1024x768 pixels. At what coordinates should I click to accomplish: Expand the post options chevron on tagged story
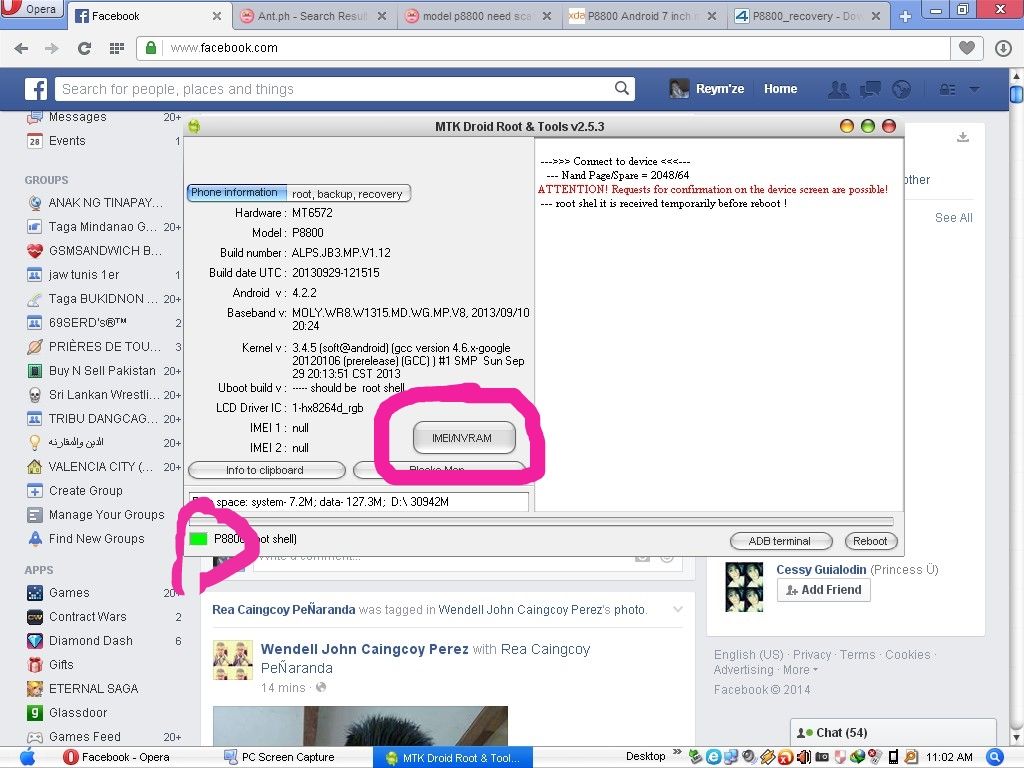678,609
